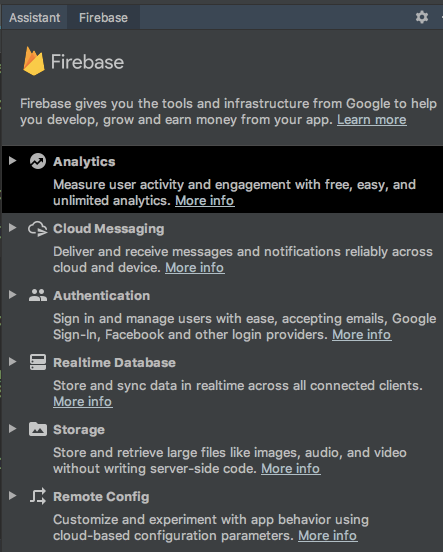Screen dimensions: 443x552
Task: Click the Storage folder image icon
Action: point(38,429)
